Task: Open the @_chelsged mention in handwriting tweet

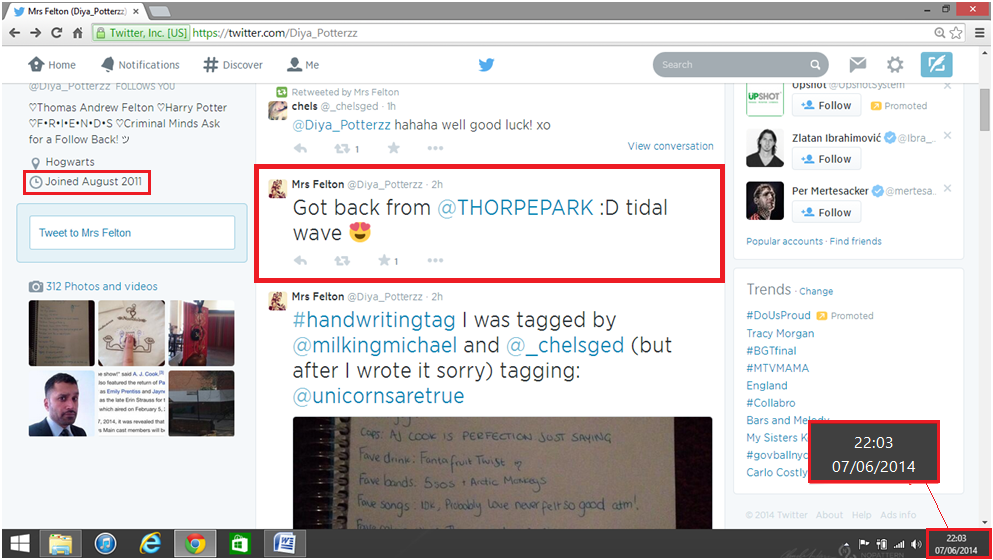Action: [x=565, y=345]
